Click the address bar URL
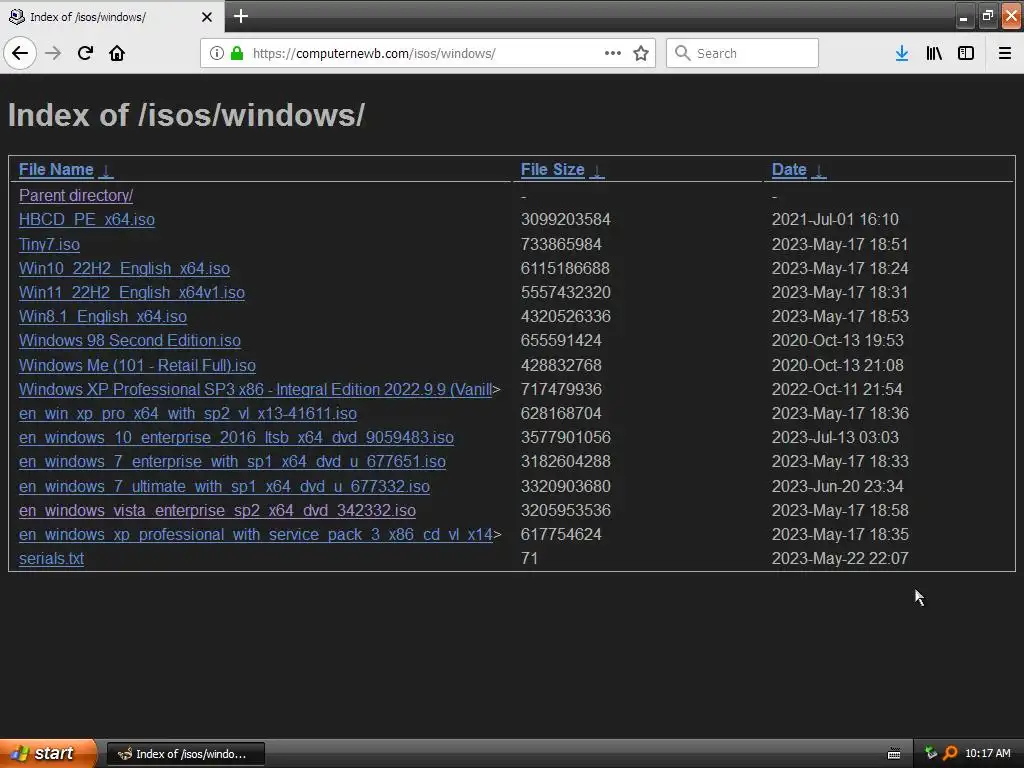1024x768 pixels. (374, 54)
